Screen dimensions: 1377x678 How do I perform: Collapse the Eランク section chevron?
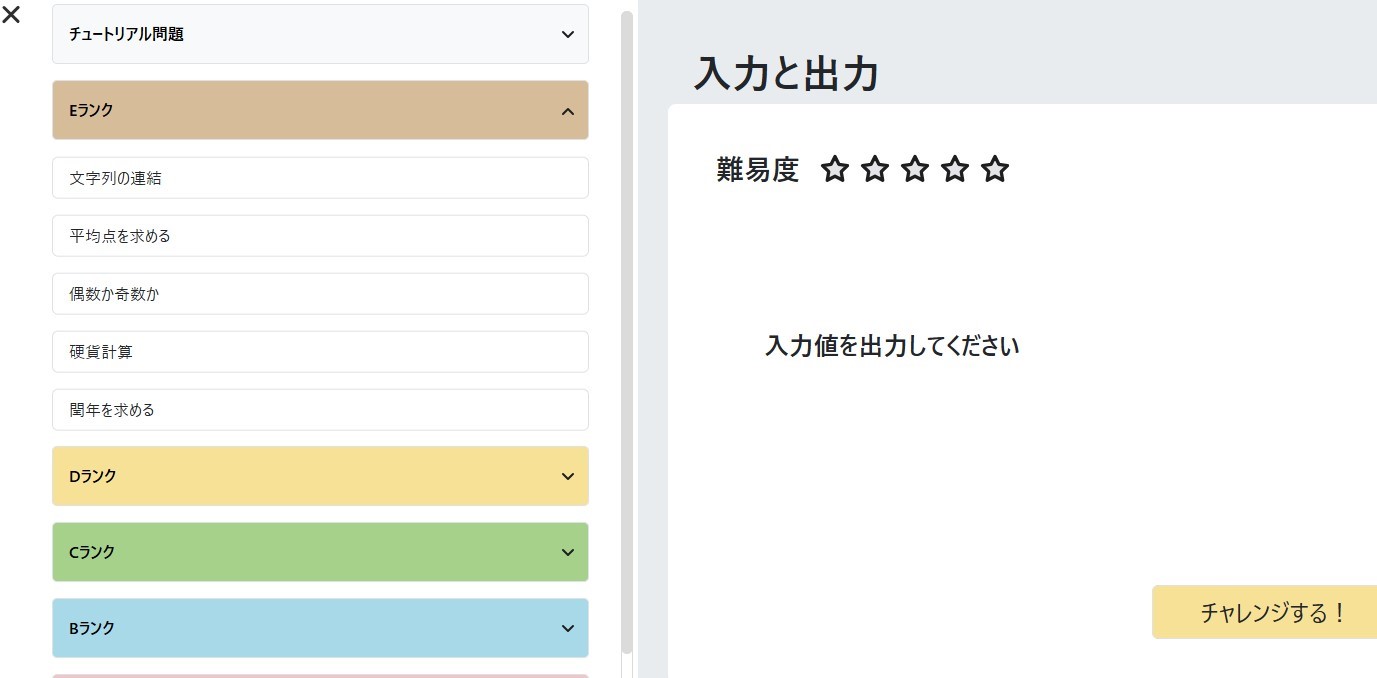pyautogui.click(x=568, y=111)
